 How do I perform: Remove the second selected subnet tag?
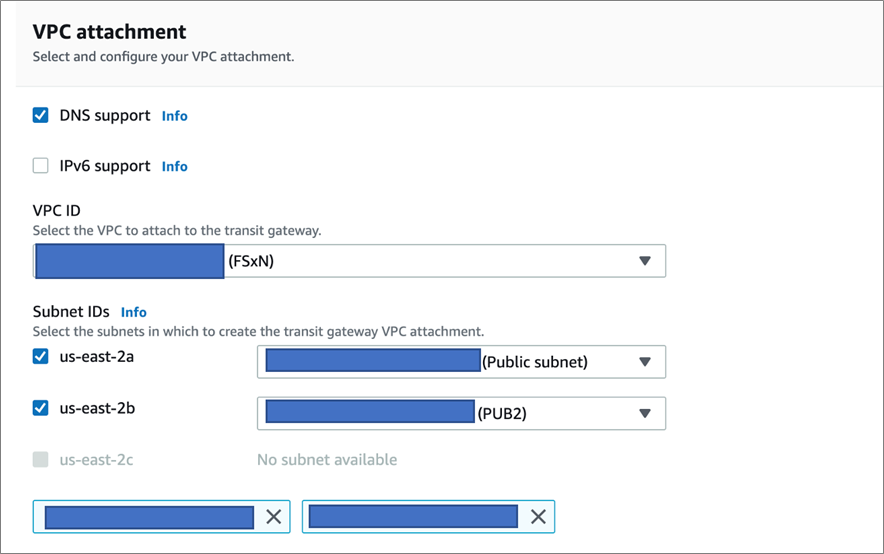(x=538, y=516)
